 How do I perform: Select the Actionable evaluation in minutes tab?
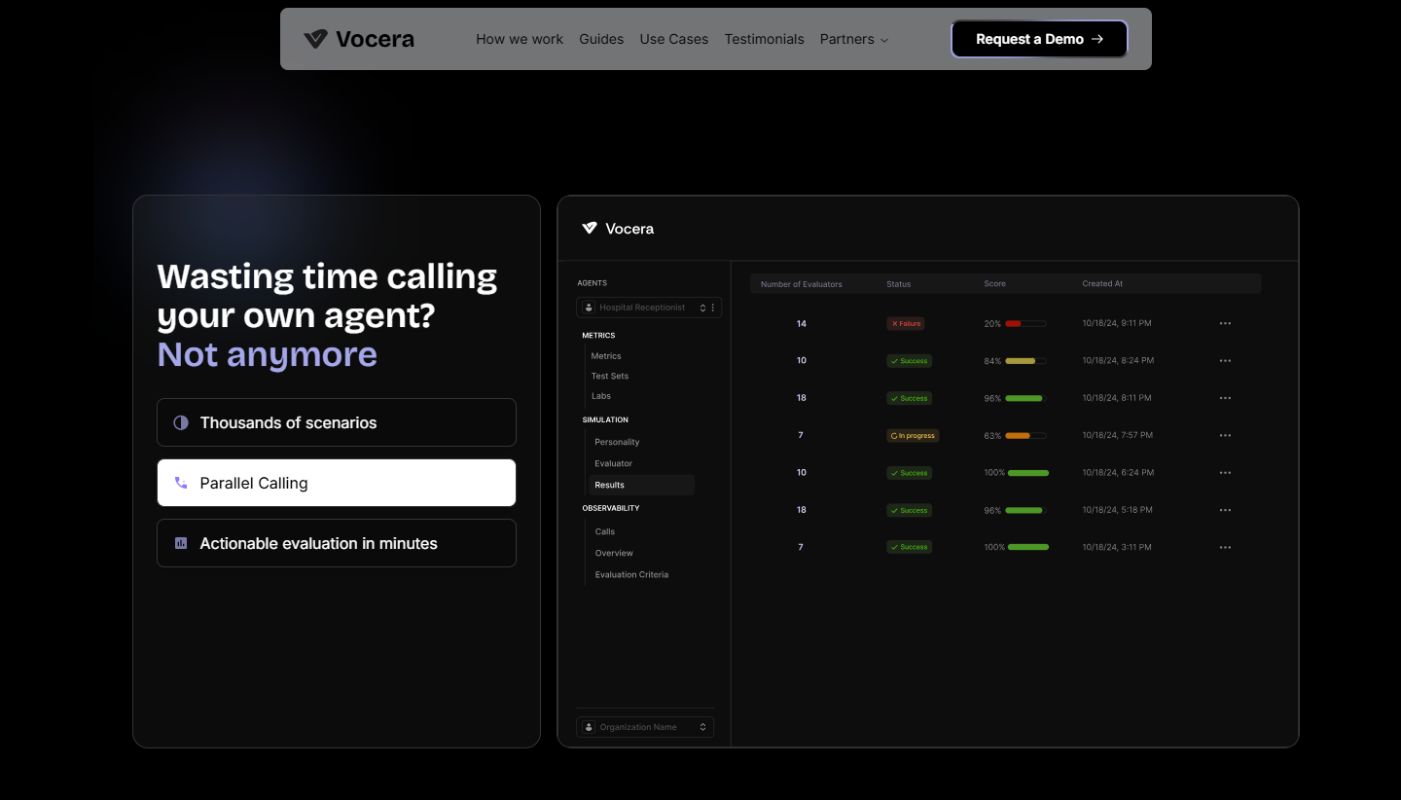click(x=336, y=543)
